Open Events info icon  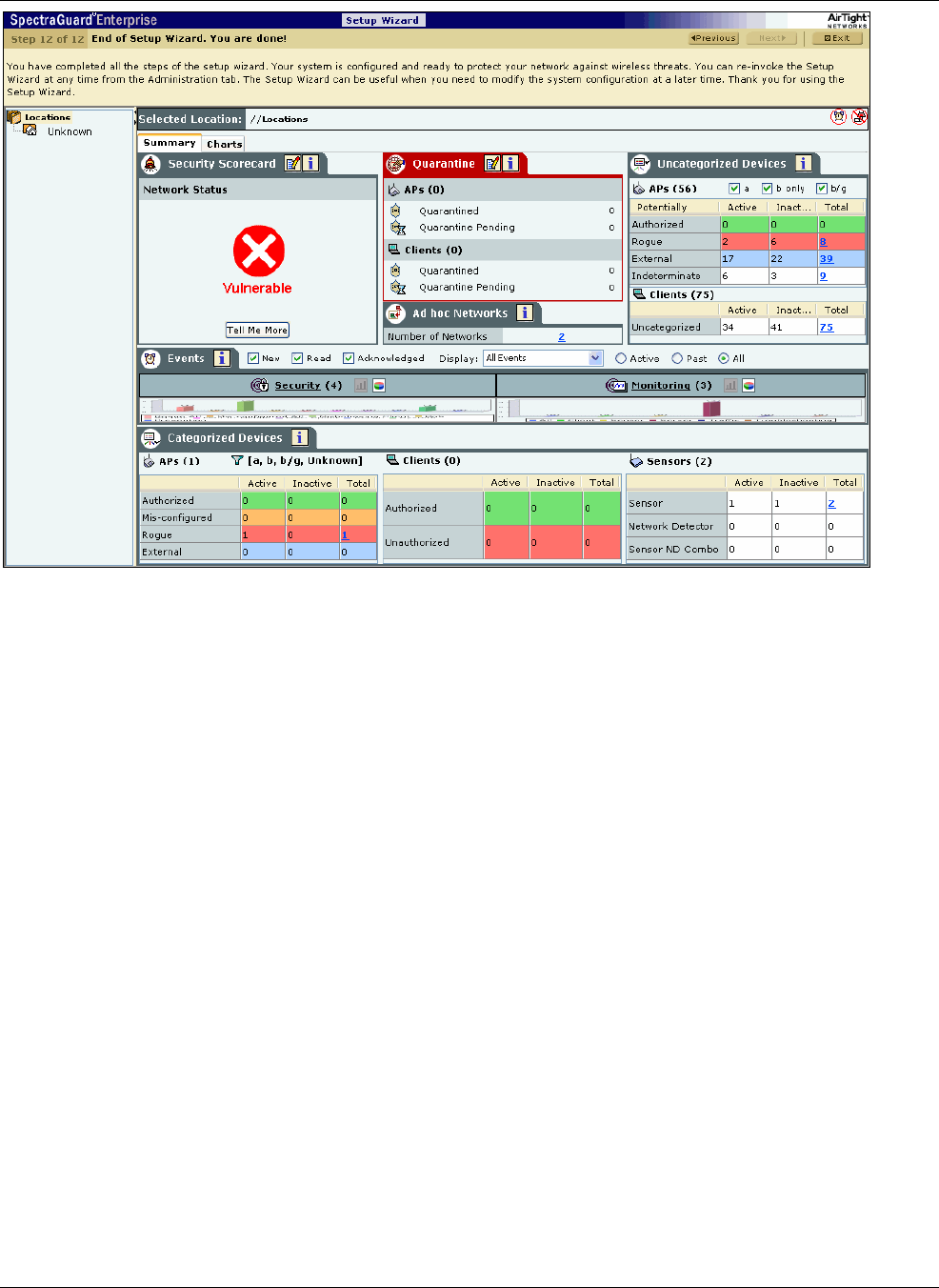click(x=222, y=358)
